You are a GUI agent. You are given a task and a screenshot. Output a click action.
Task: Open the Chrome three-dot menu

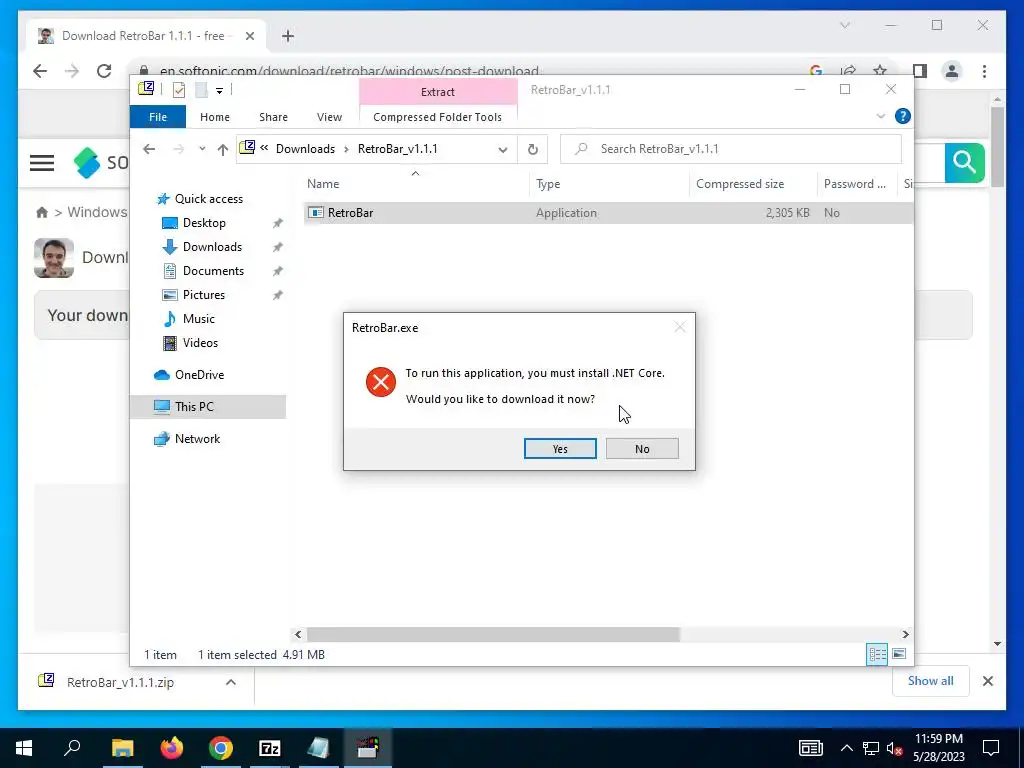984,71
